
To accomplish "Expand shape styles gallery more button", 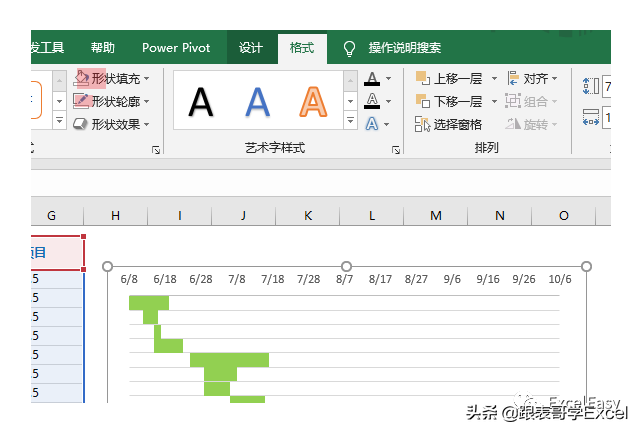I will click(x=60, y=120).
